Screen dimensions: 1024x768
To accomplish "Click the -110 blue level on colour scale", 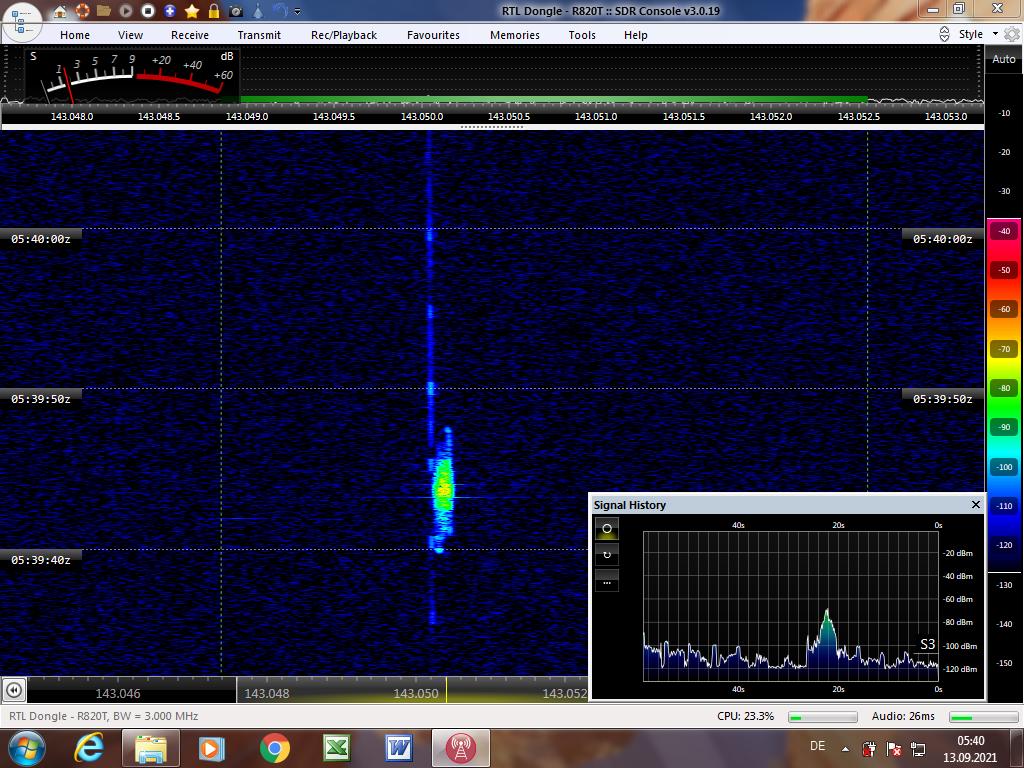I will point(1004,505).
